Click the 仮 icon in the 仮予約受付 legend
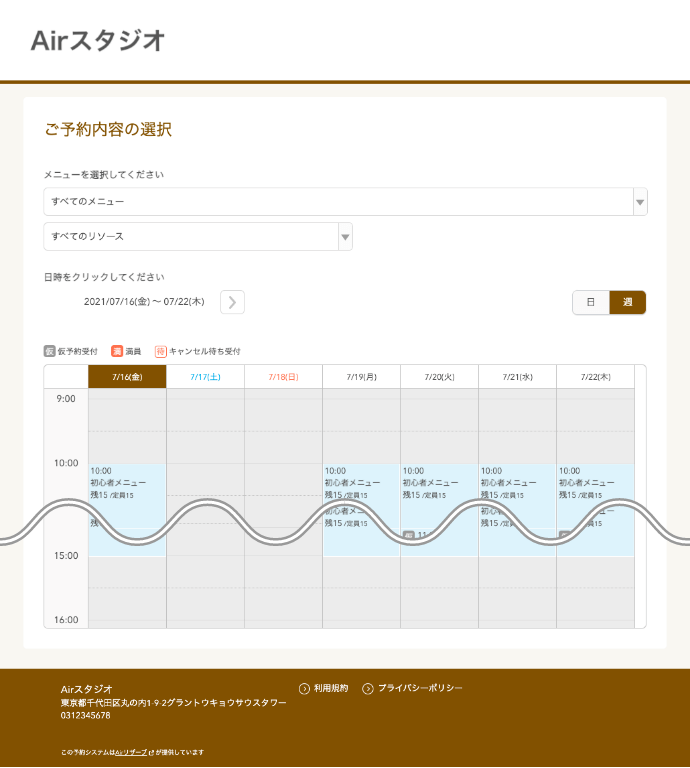The image size is (690, 768). click(x=49, y=351)
